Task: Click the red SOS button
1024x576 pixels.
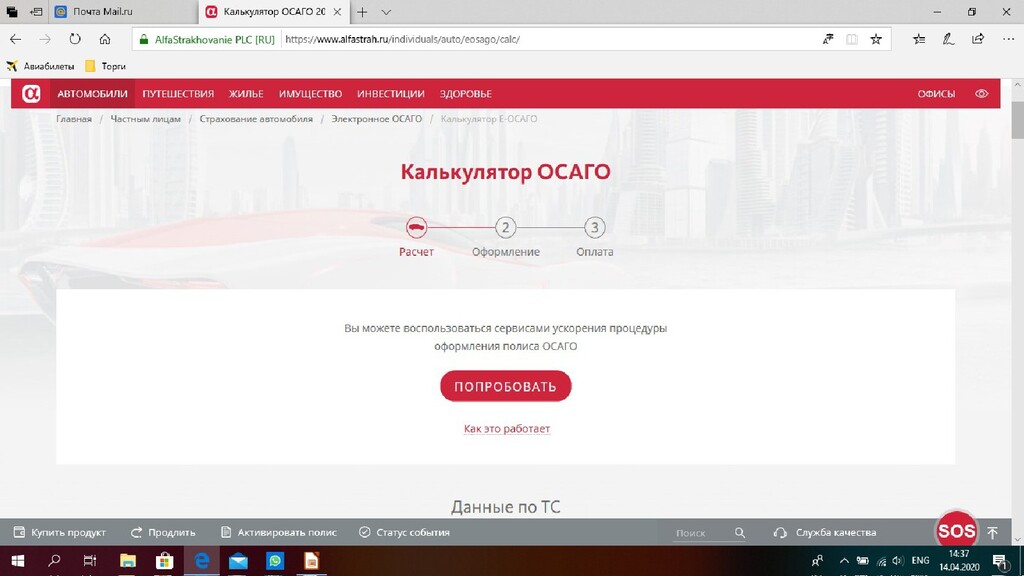Action: (x=956, y=531)
